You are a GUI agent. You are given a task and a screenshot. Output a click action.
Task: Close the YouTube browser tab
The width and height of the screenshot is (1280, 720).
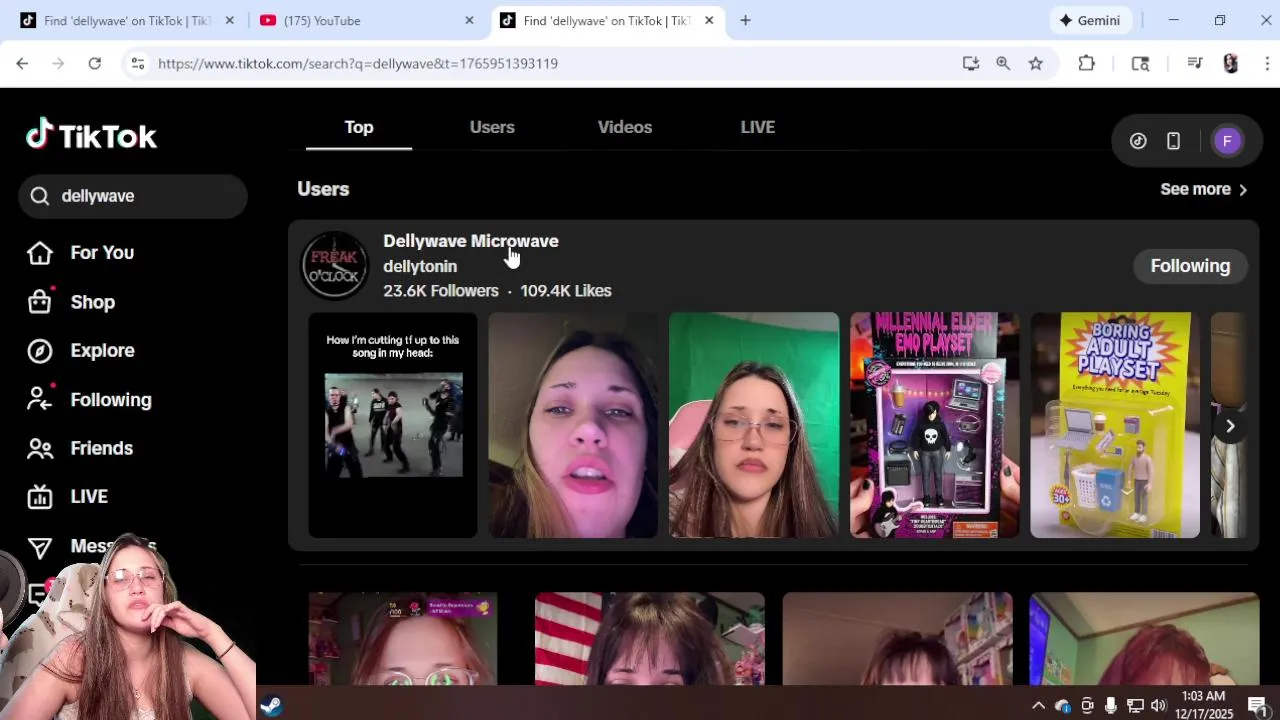tap(470, 20)
